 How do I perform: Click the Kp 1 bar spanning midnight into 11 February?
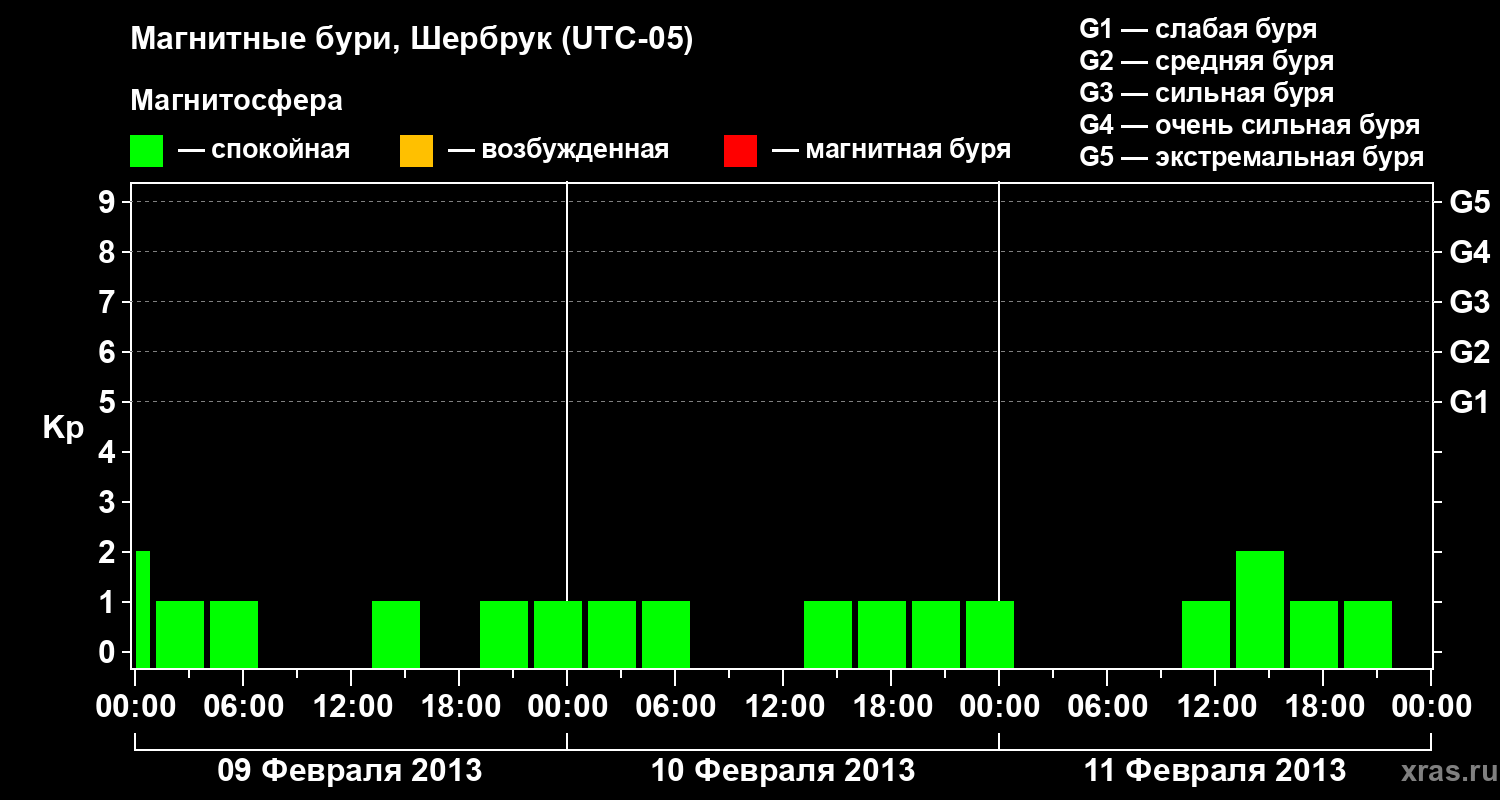coord(990,634)
